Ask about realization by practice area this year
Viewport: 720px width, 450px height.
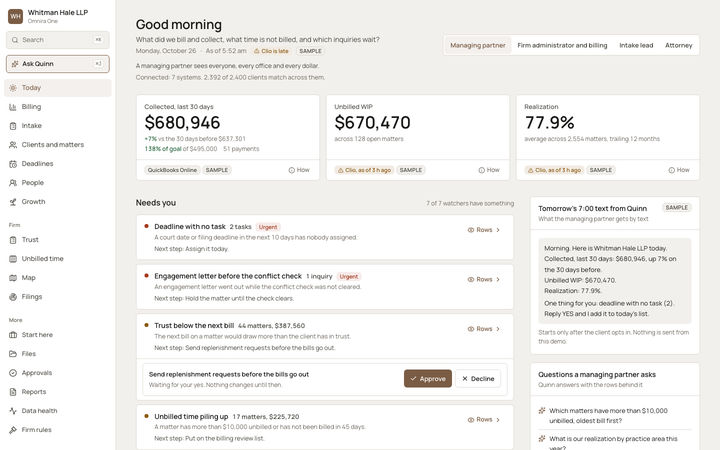[613, 444]
